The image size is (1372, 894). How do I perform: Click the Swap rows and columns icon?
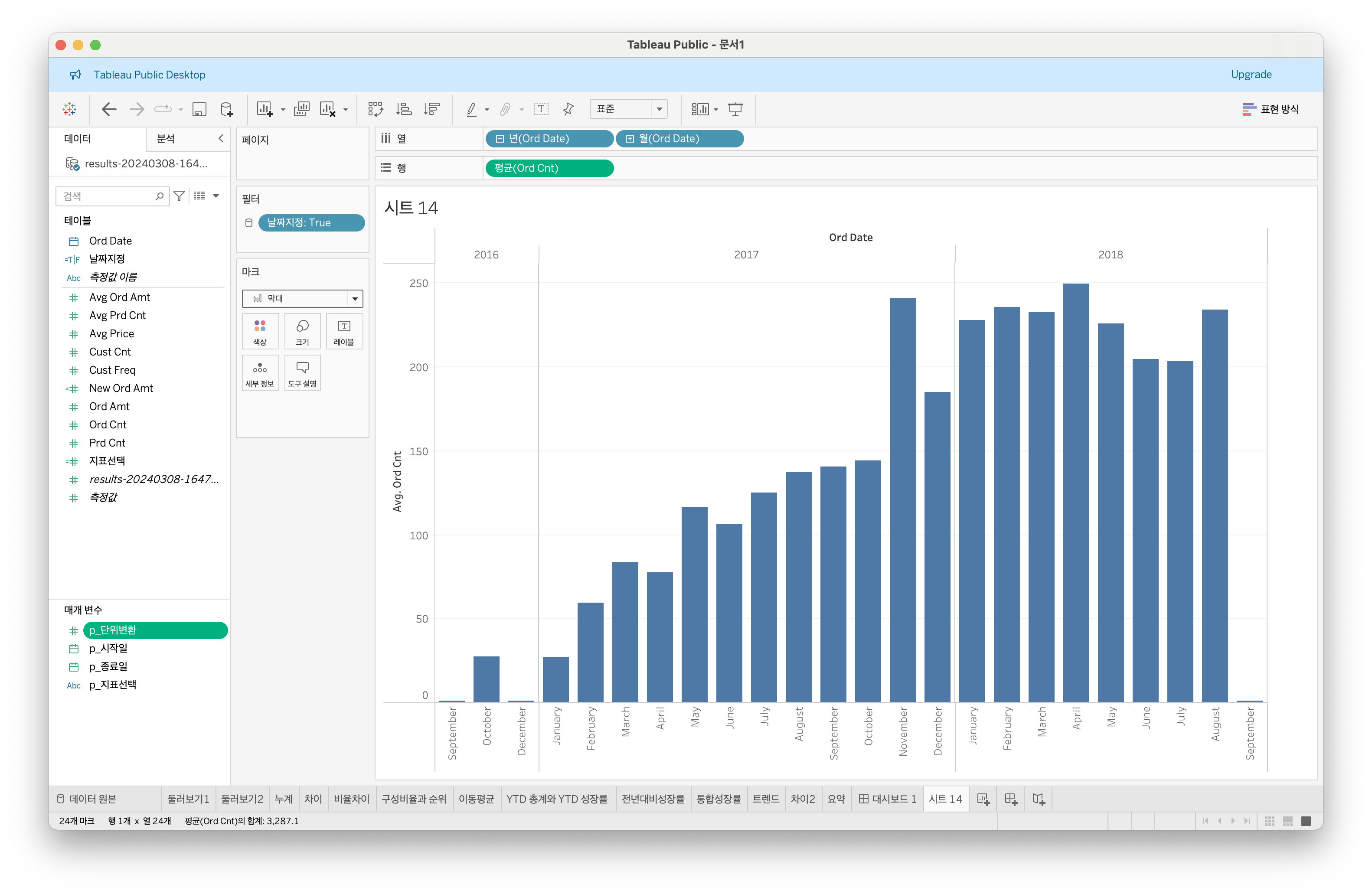(375, 109)
